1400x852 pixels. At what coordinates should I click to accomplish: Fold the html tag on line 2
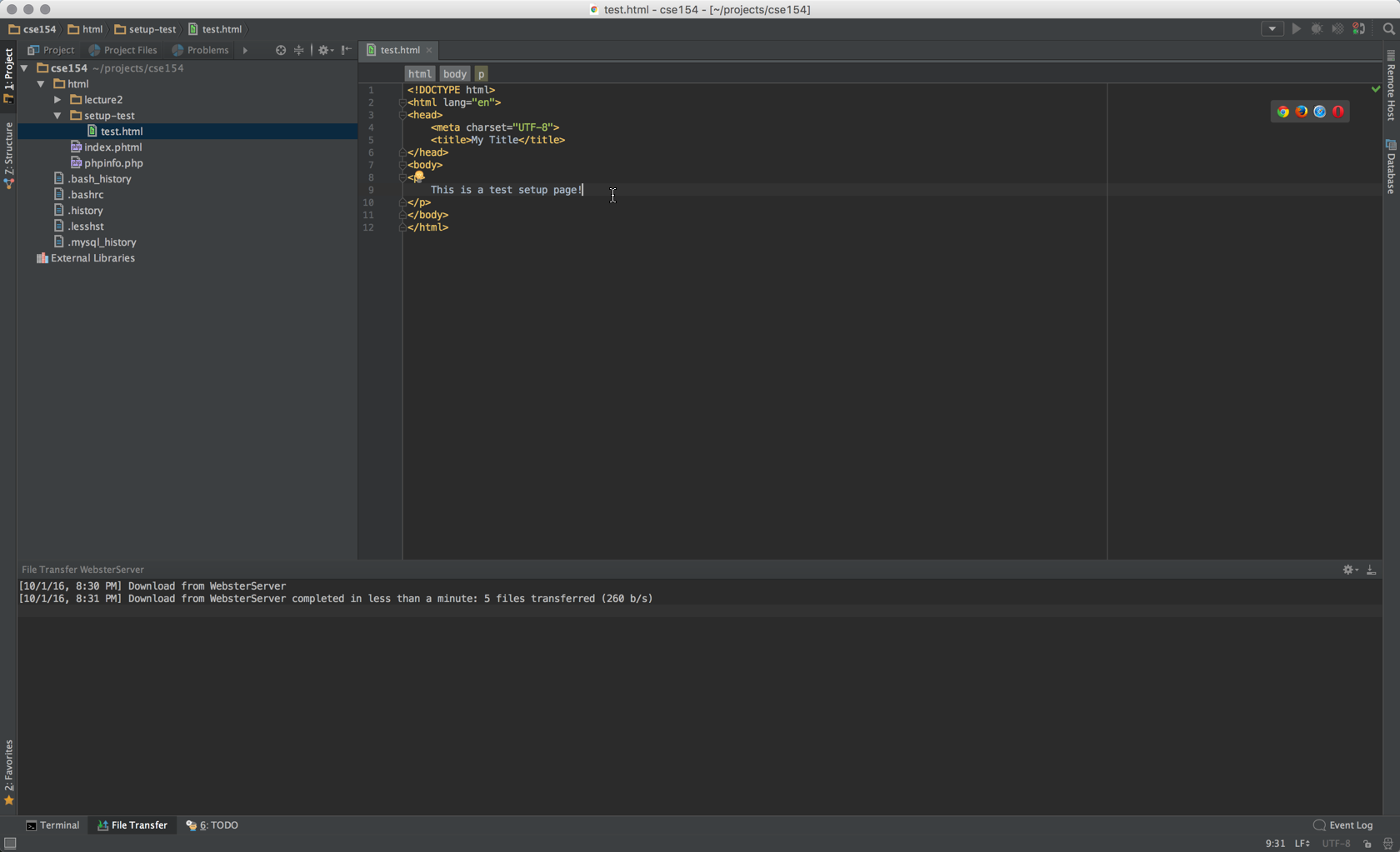click(x=402, y=102)
